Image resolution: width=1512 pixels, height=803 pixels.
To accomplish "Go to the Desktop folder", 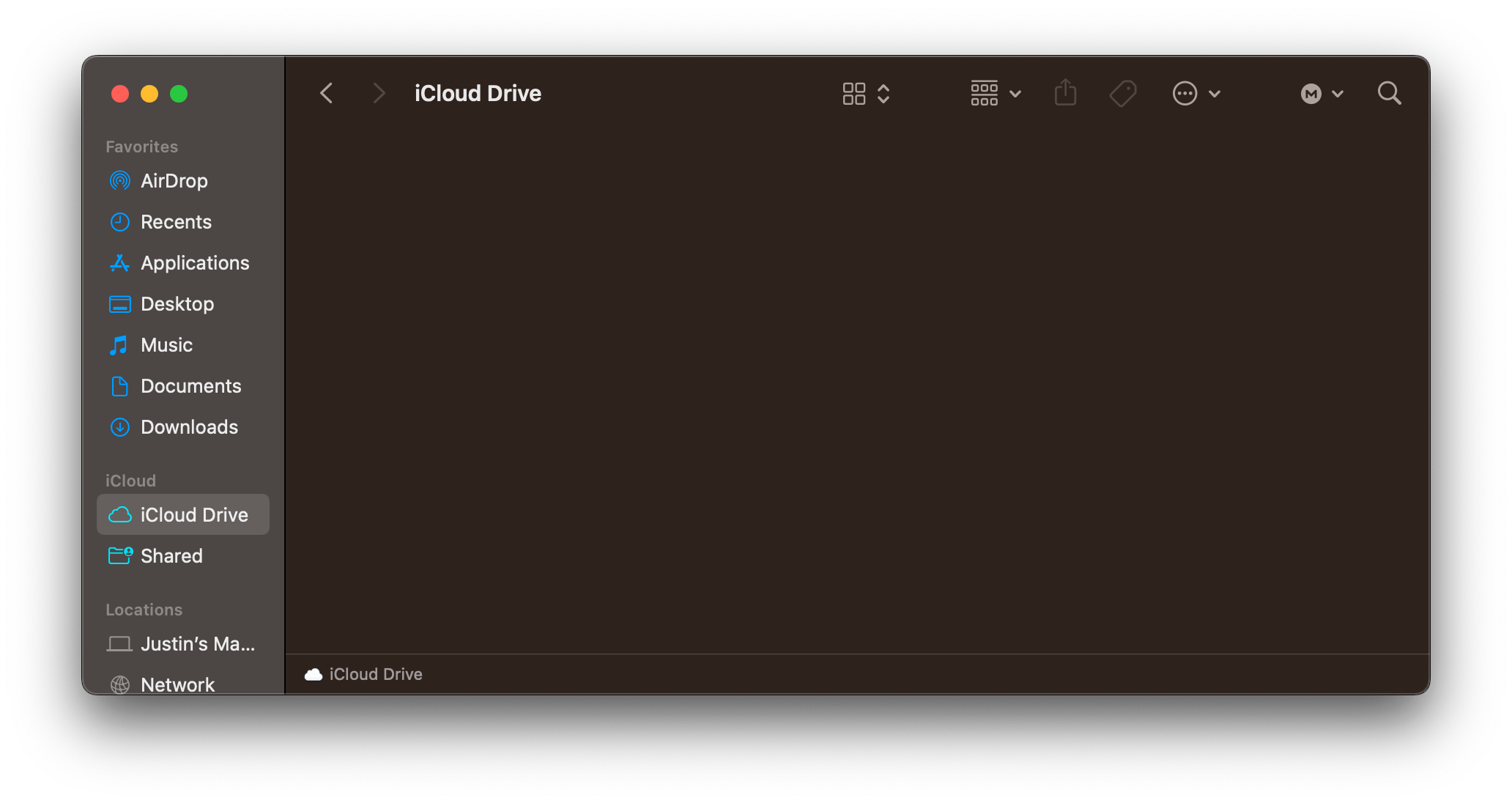I will [177, 303].
